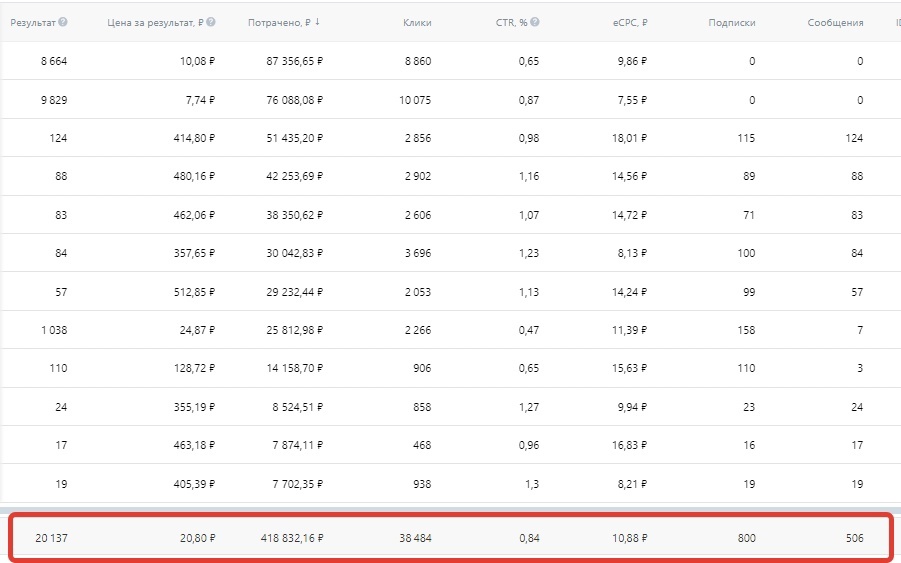Sort by Цена за результат header
This screenshot has height=563, width=901.
[x=155, y=23]
